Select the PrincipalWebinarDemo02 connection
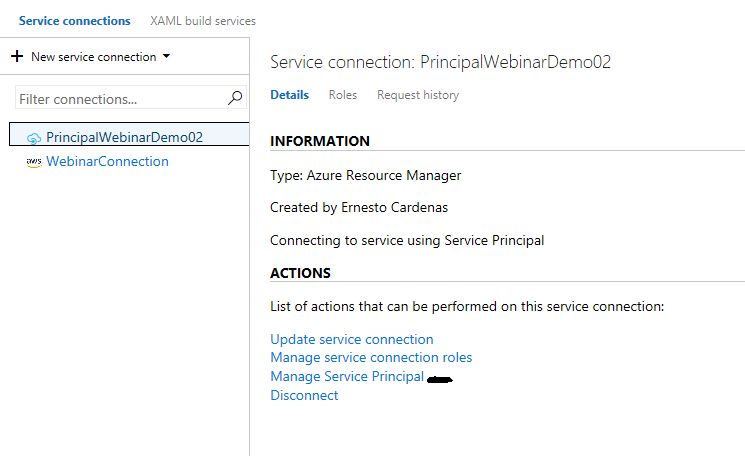Screen dimensions: 745x456 [x=129, y=134]
